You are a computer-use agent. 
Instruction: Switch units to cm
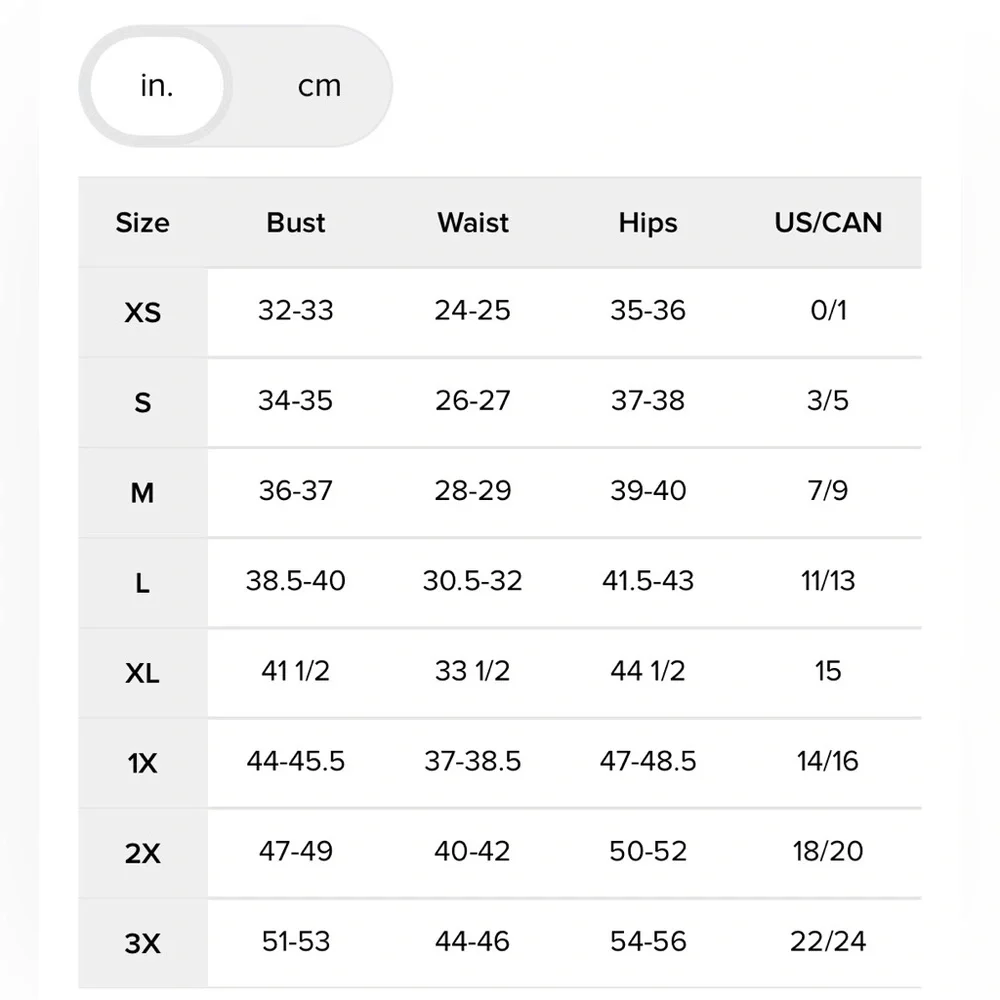[x=319, y=86]
